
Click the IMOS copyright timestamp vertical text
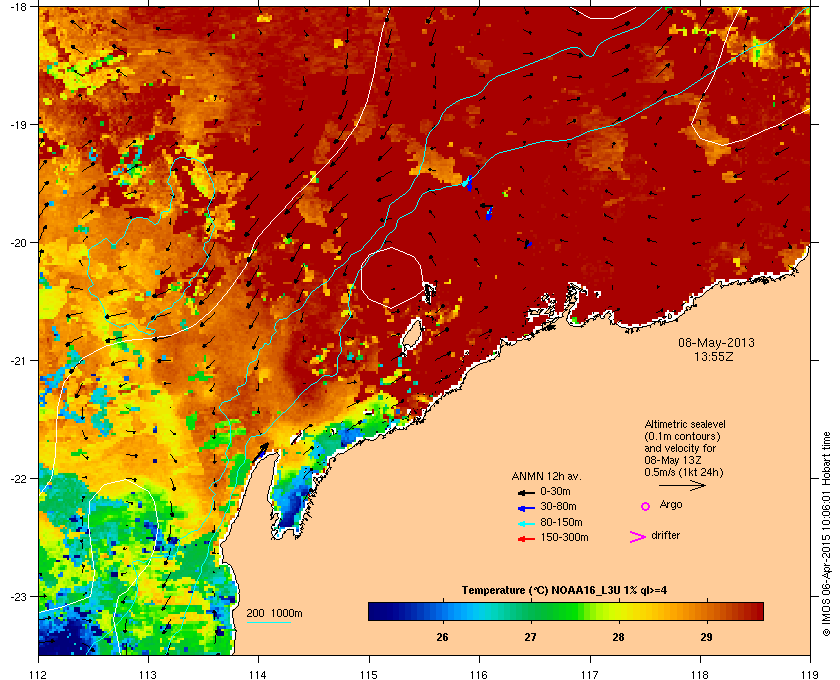tap(826, 535)
